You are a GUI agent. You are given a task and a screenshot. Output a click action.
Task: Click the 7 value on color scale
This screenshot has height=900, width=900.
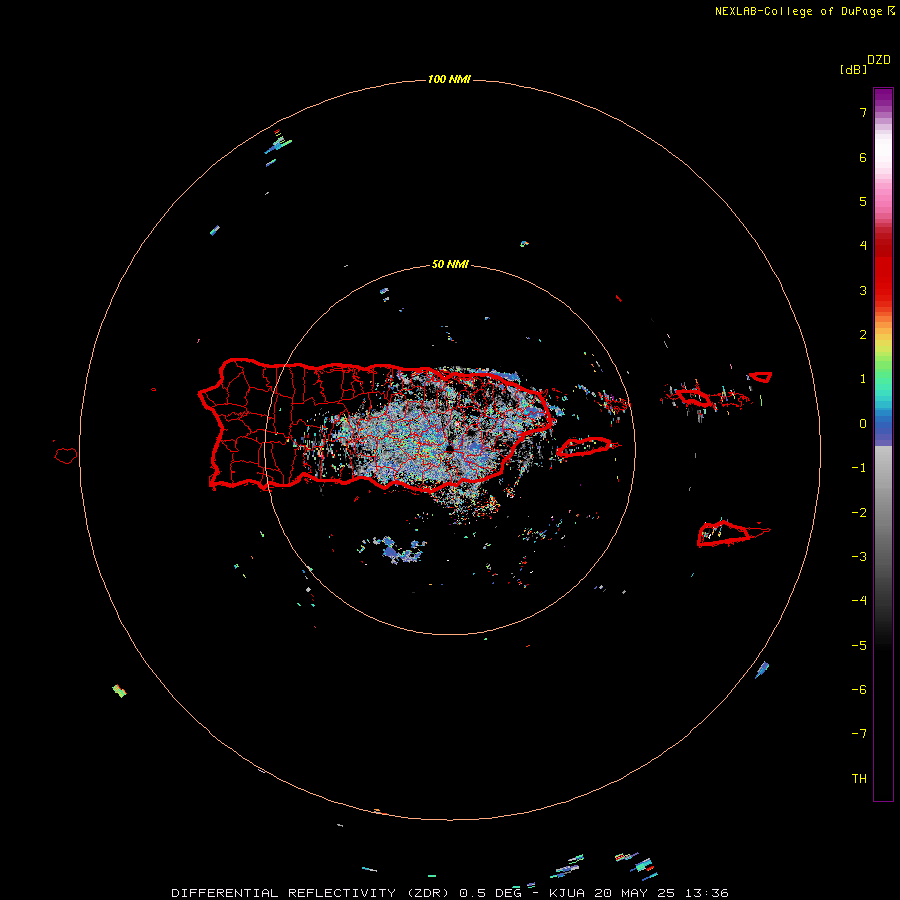click(863, 112)
